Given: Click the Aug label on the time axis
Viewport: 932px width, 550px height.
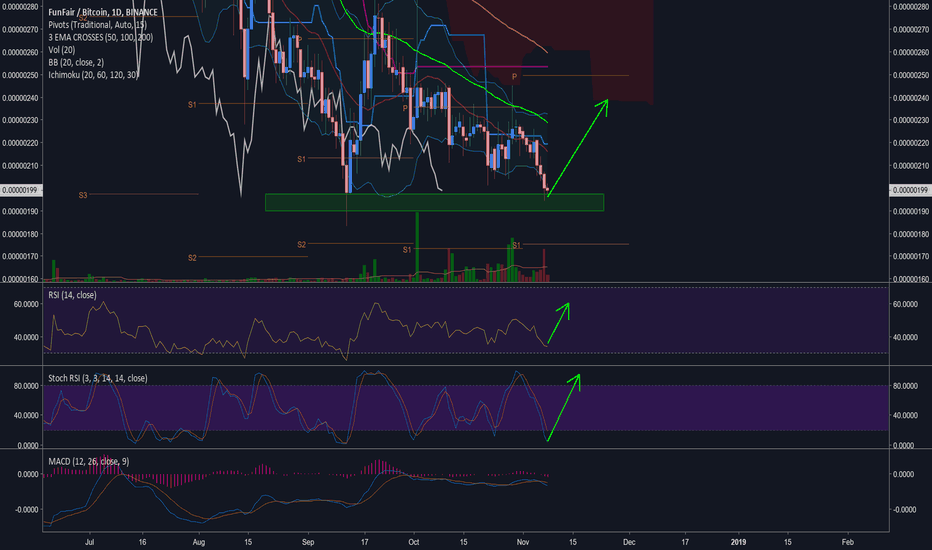Looking at the screenshot, I should tap(199, 542).
